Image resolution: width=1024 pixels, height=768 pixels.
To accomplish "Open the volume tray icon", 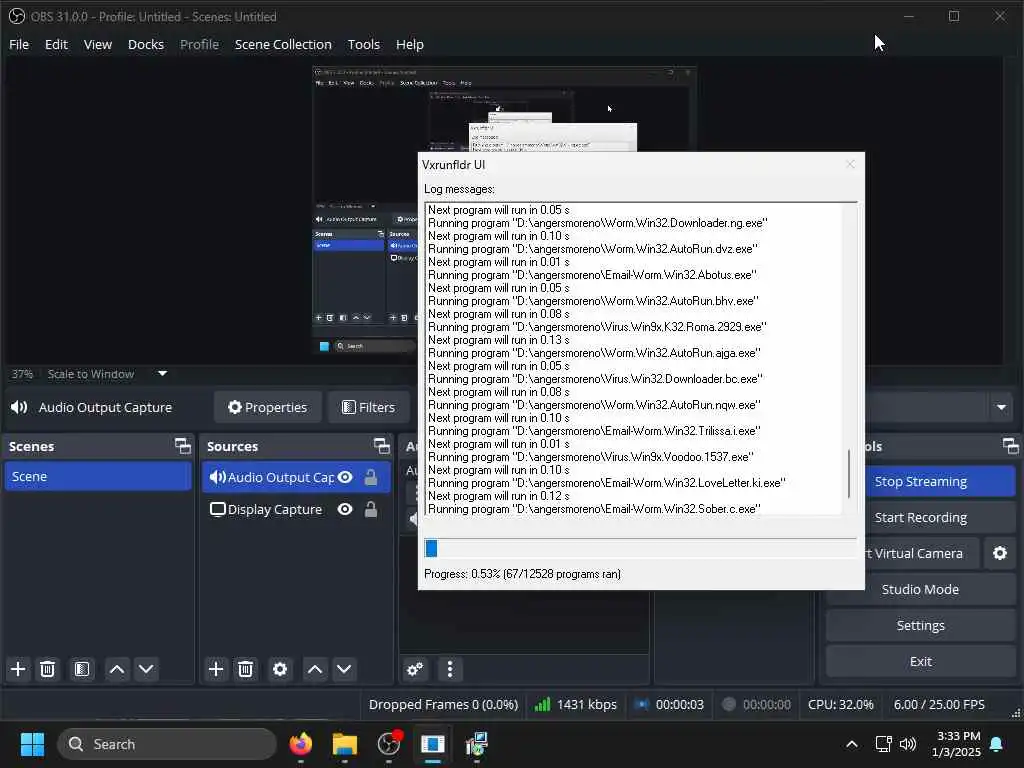I will tap(908, 744).
